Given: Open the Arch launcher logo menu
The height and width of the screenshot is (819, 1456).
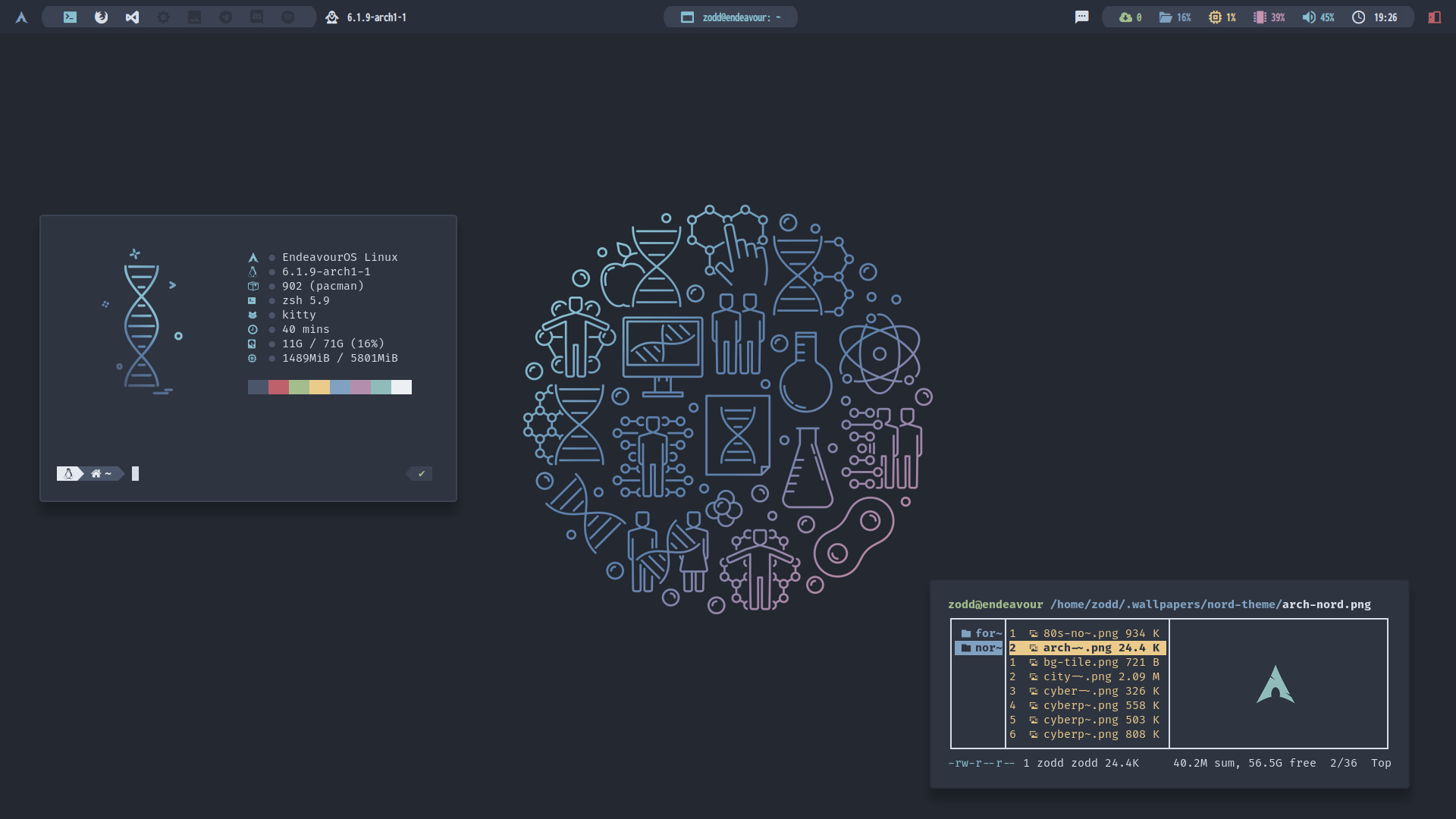Looking at the screenshot, I should (21, 17).
